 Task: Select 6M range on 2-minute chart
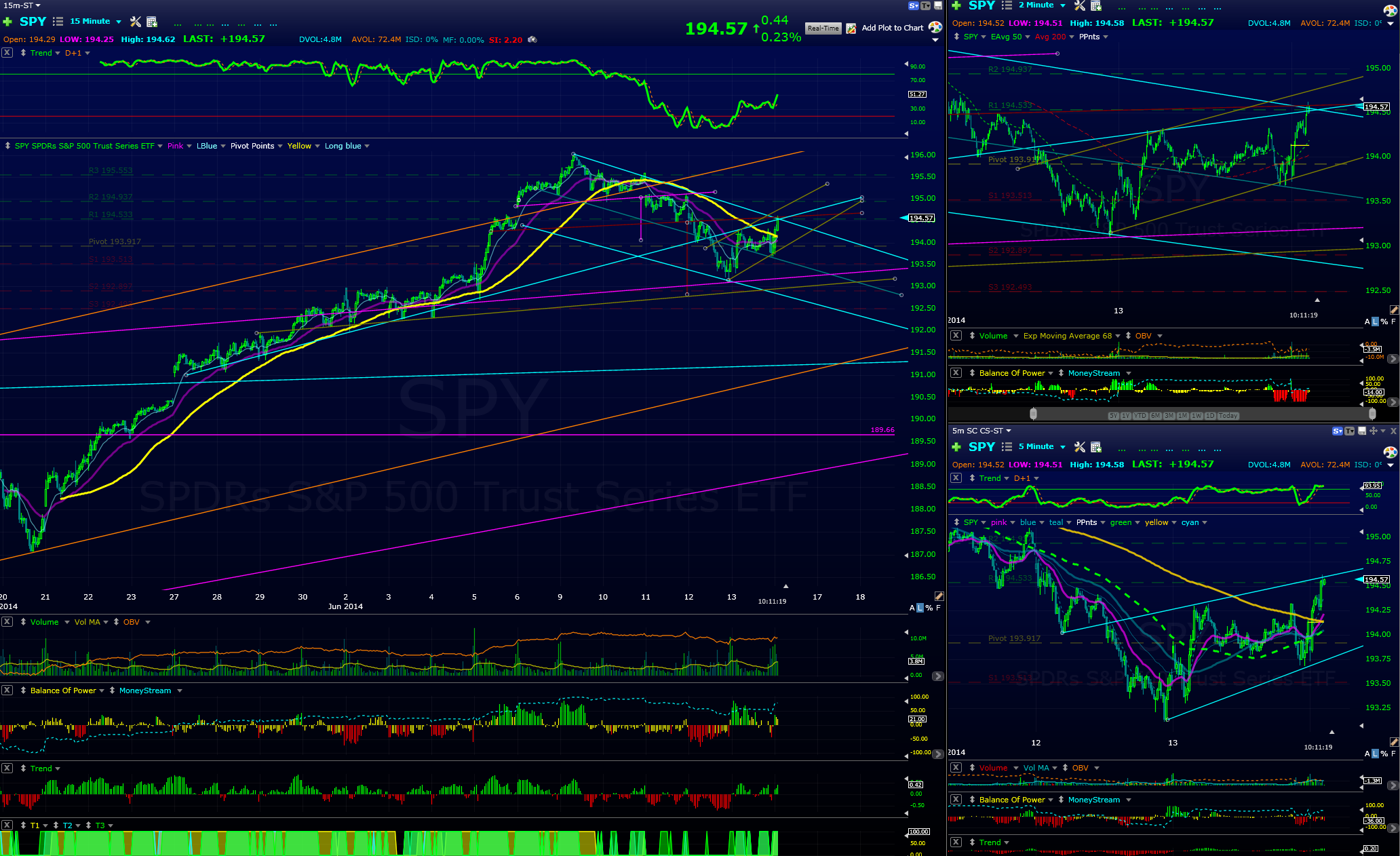[x=1155, y=416]
